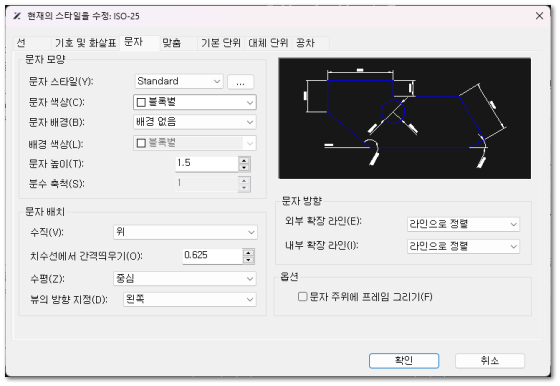Open the 기본 단위 tab
The height and width of the screenshot is (386, 560).
(221, 43)
